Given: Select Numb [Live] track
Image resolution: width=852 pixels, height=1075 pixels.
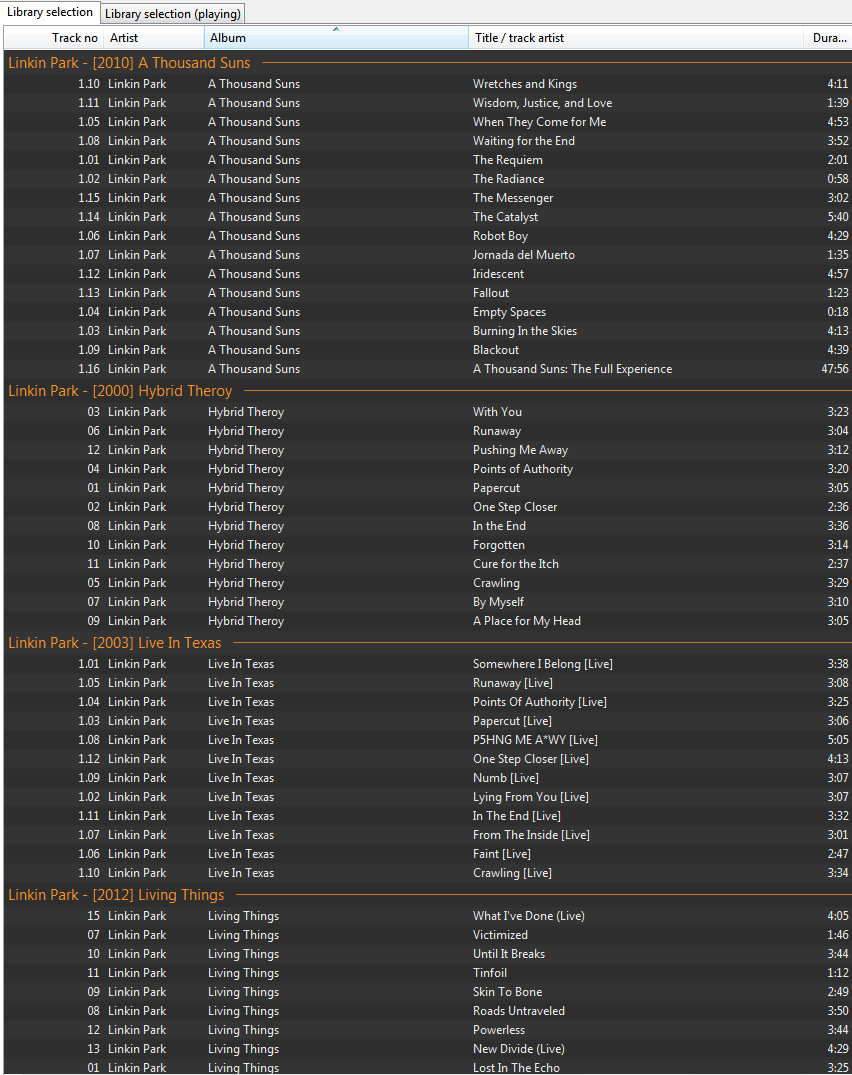Looking at the screenshot, I should coord(428,778).
